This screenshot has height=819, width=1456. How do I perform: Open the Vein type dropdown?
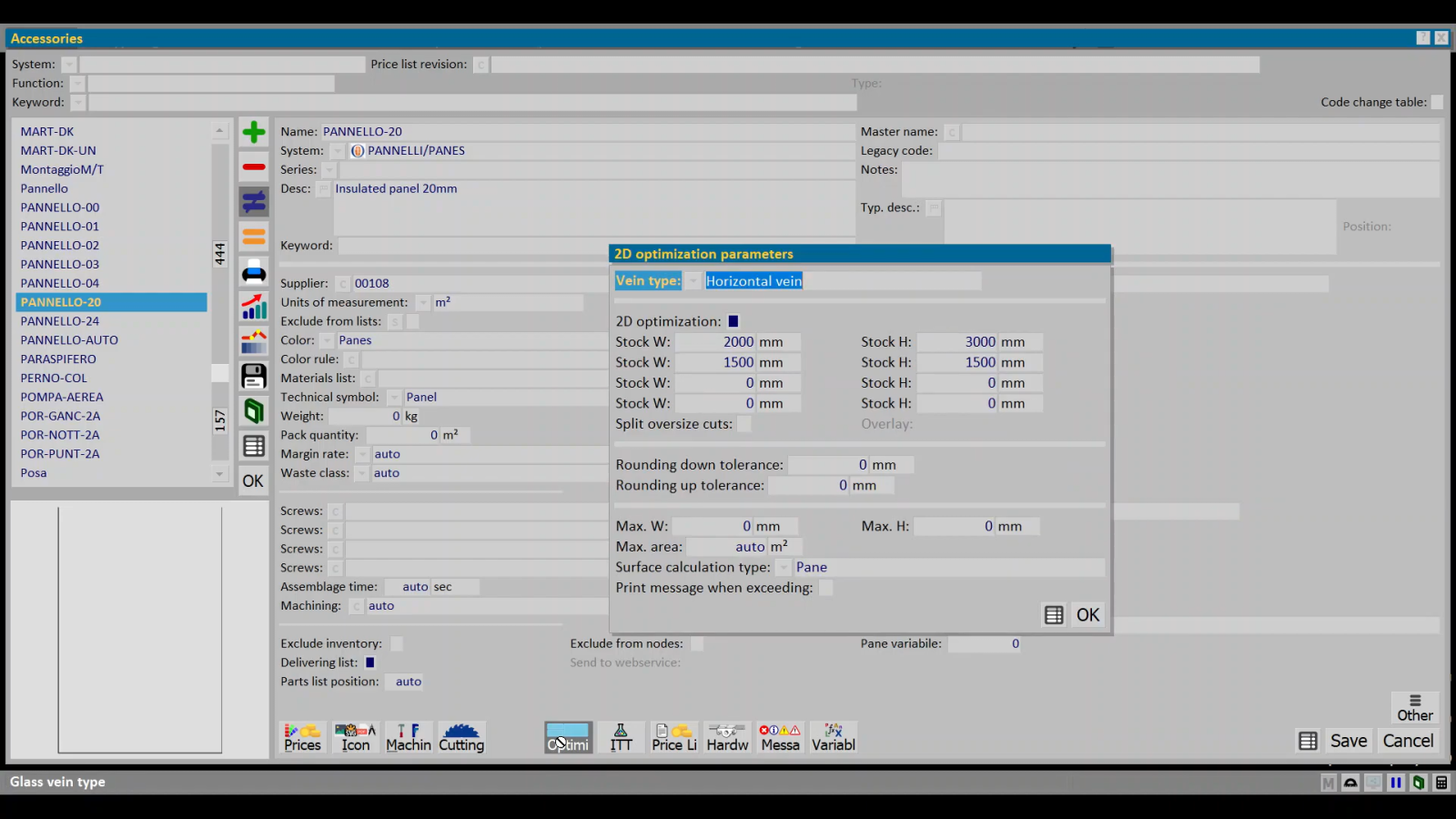pyautogui.click(x=693, y=281)
